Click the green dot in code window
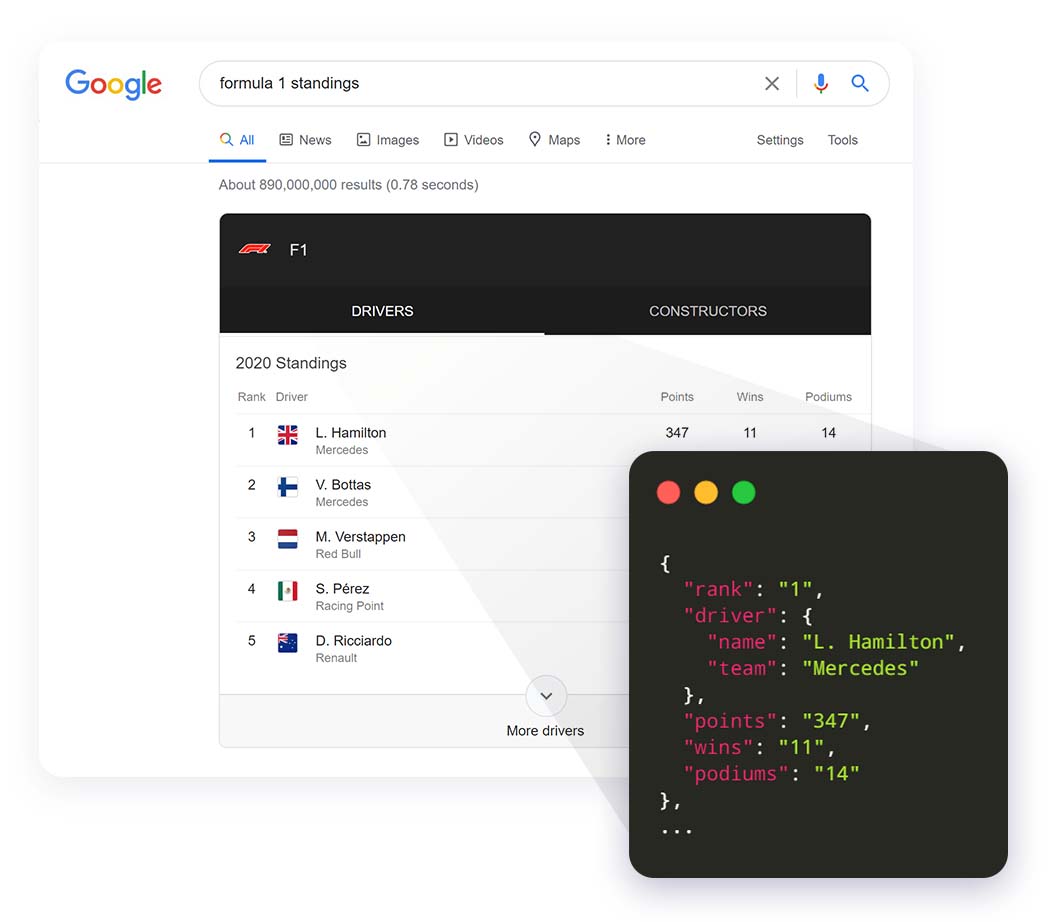Image resolution: width=1058 pixels, height=922 pixels. coord(743,492)
